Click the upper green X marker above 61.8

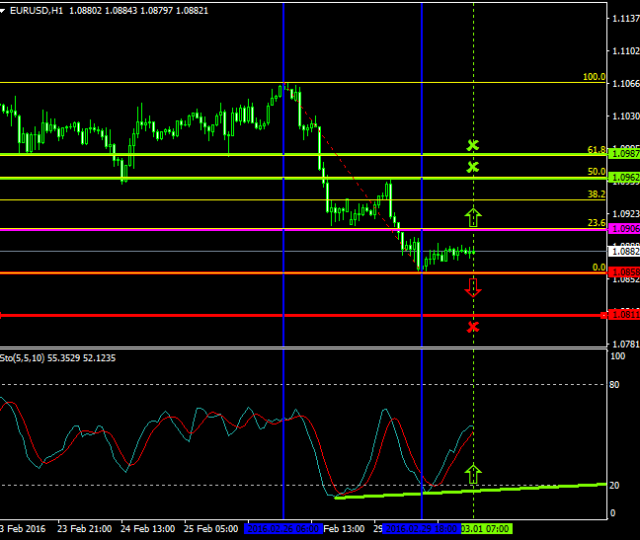[x=473, y=146]
